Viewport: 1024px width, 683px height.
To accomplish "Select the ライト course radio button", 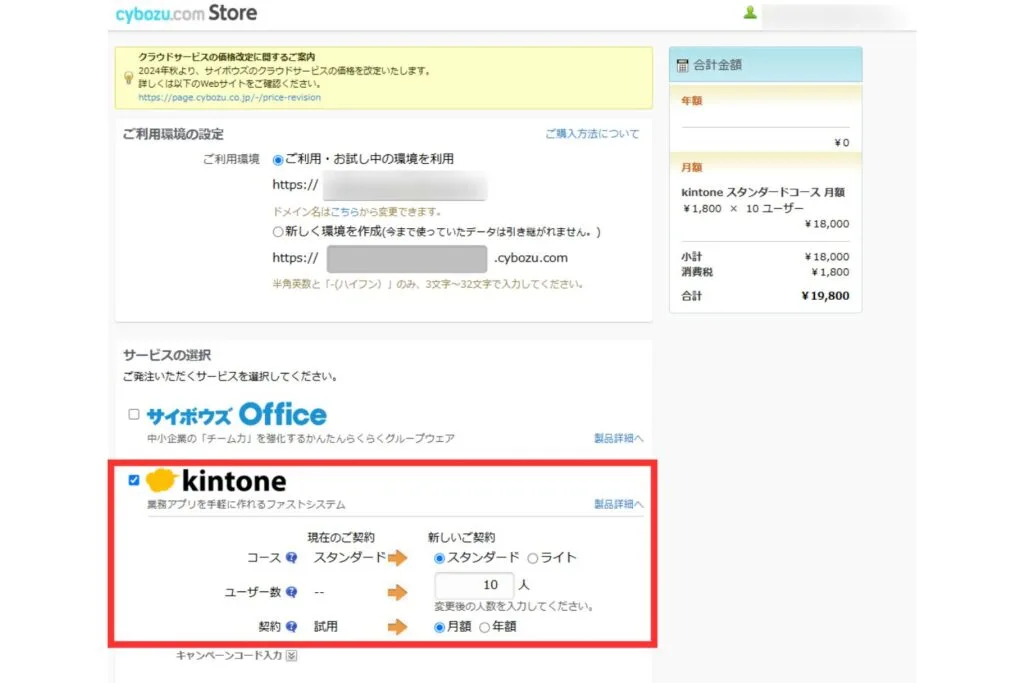I will (x=532, y=558).
